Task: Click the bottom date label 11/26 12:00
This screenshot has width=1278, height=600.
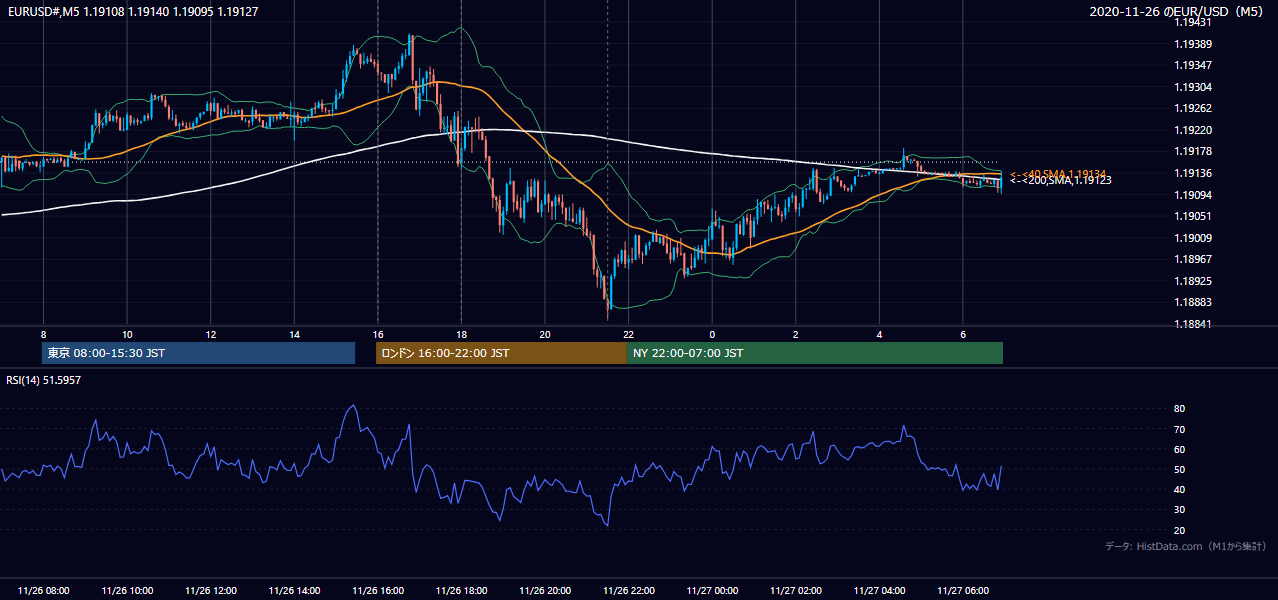Action: pyautogui.click(x=210, y=591)
